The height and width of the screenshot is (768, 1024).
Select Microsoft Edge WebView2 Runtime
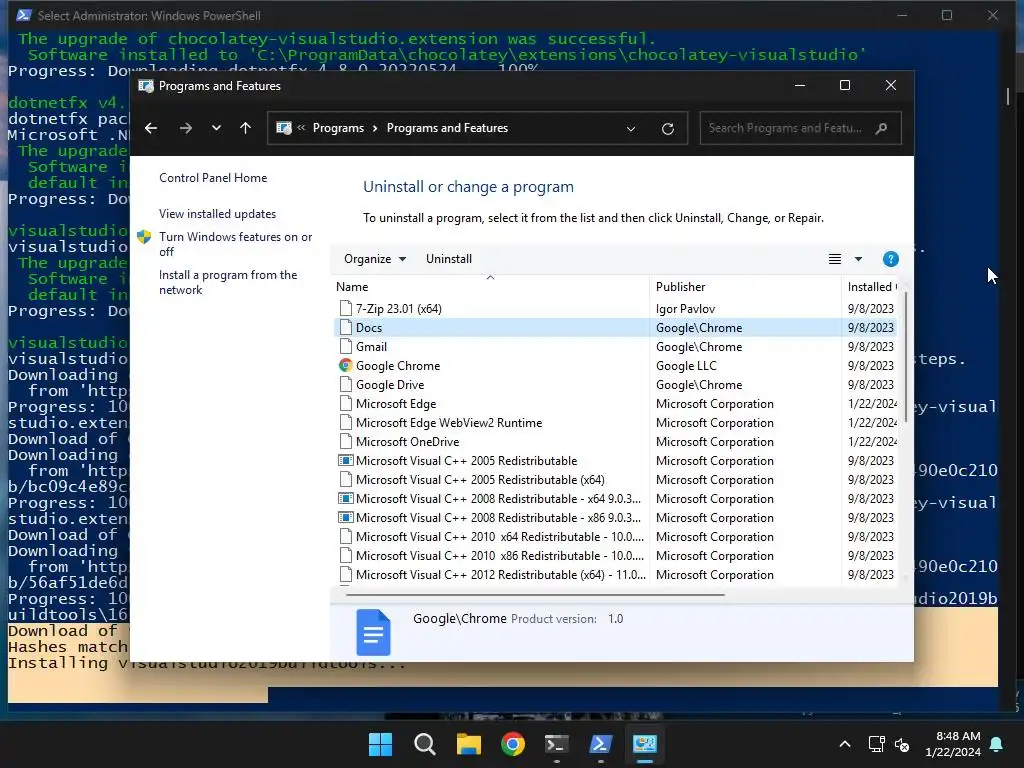point(449,423)
